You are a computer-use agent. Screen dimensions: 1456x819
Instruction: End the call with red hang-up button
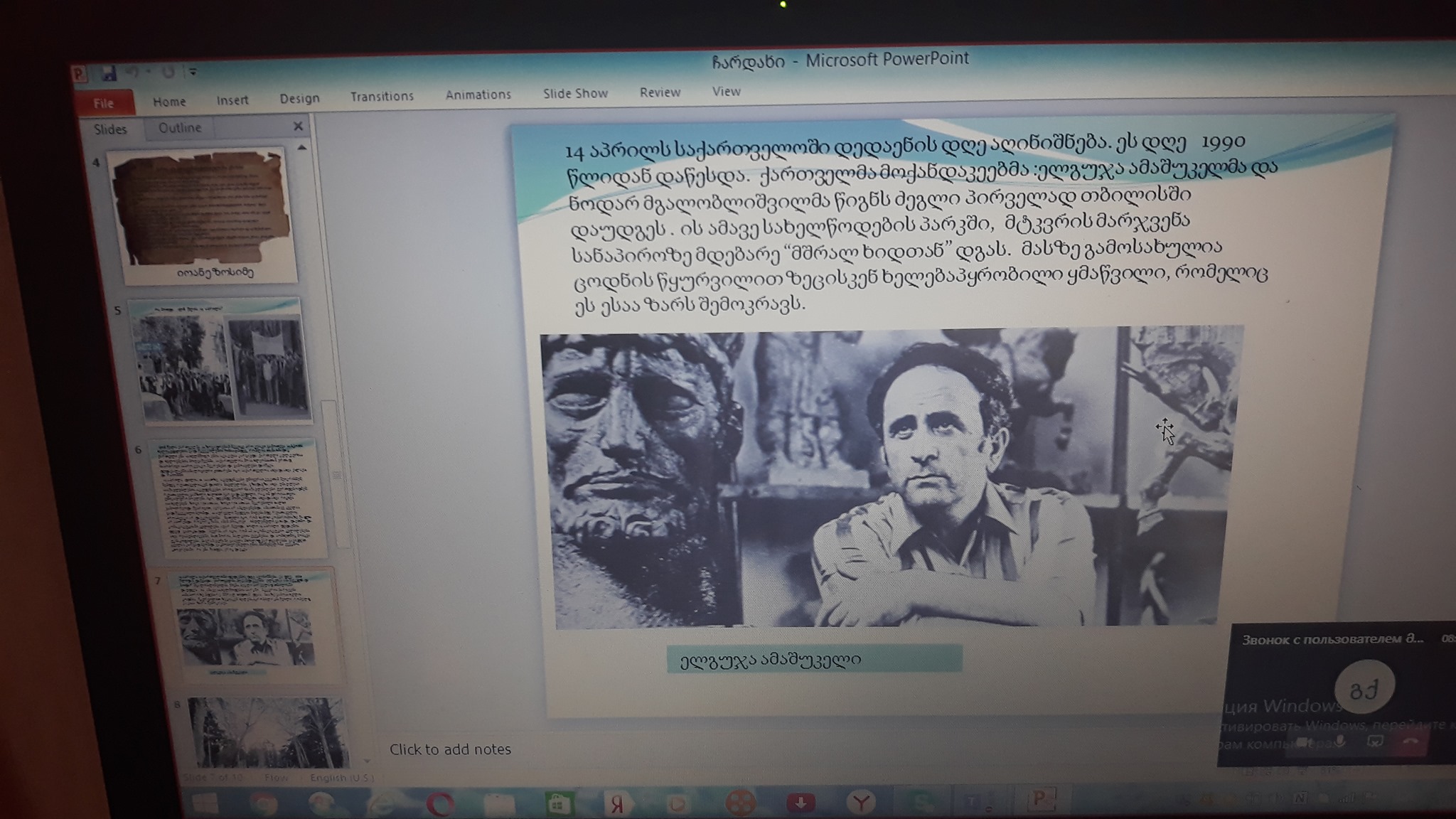(x=1410, y=741)
